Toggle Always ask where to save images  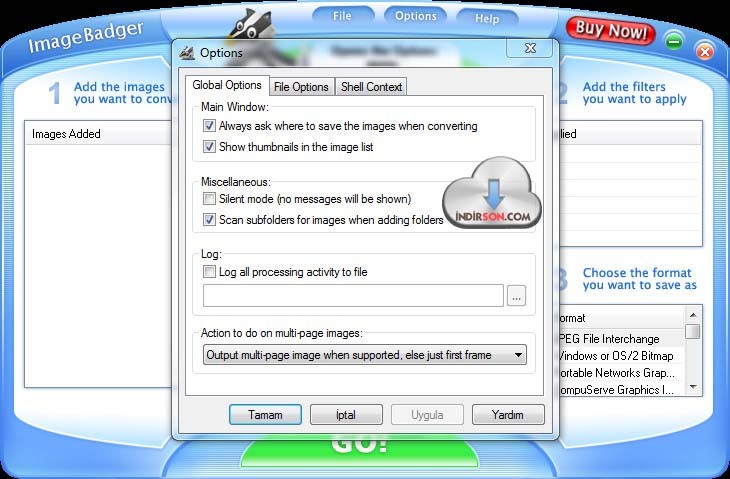pos(209,126)
